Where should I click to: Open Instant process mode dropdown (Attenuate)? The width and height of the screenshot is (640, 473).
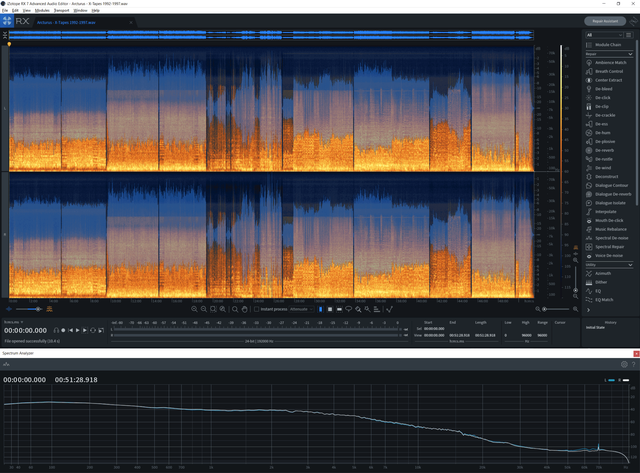(301, 309)
